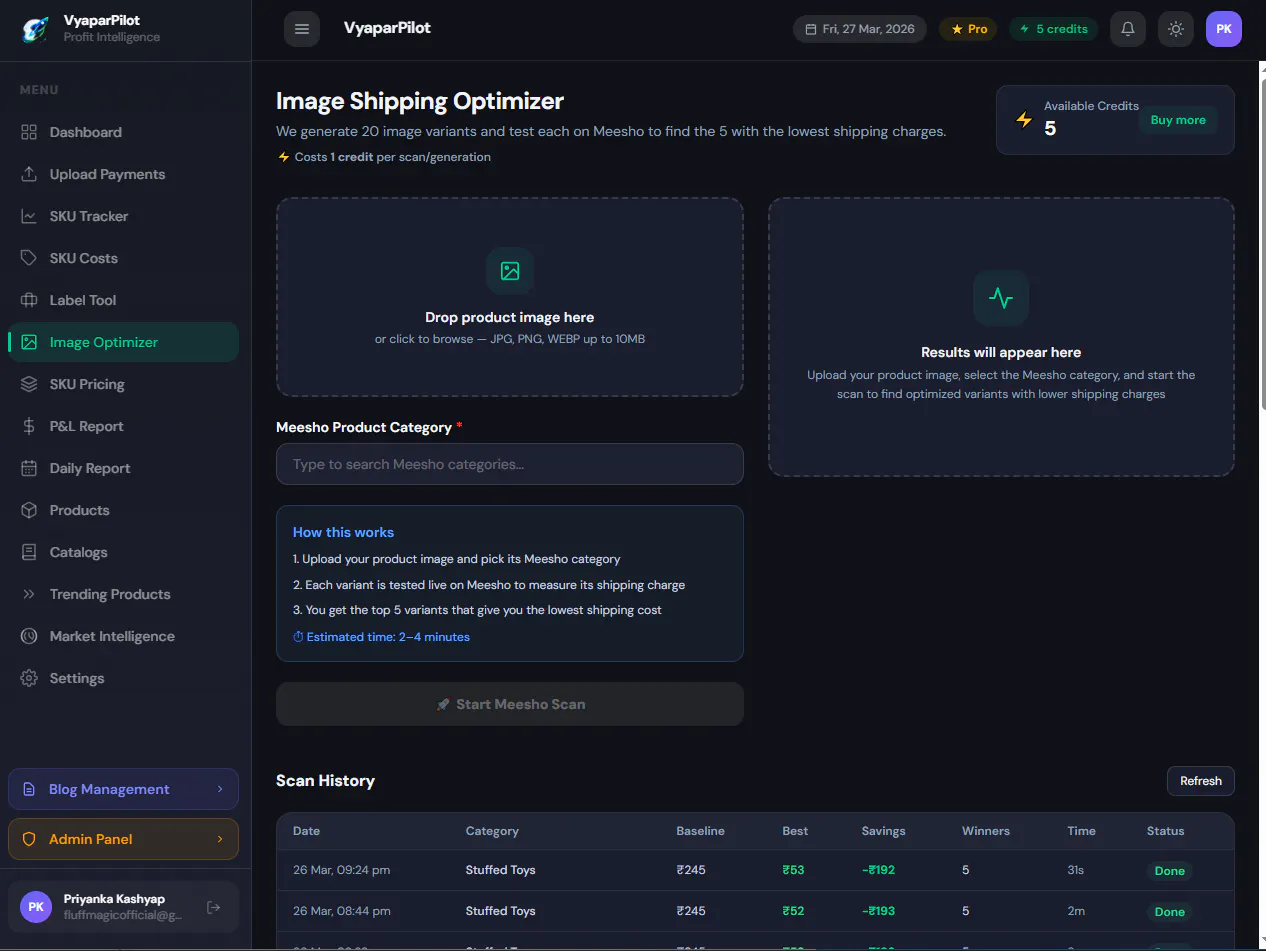Click the date badge Fri, 27 Mar, 2026

coord(860,29)
